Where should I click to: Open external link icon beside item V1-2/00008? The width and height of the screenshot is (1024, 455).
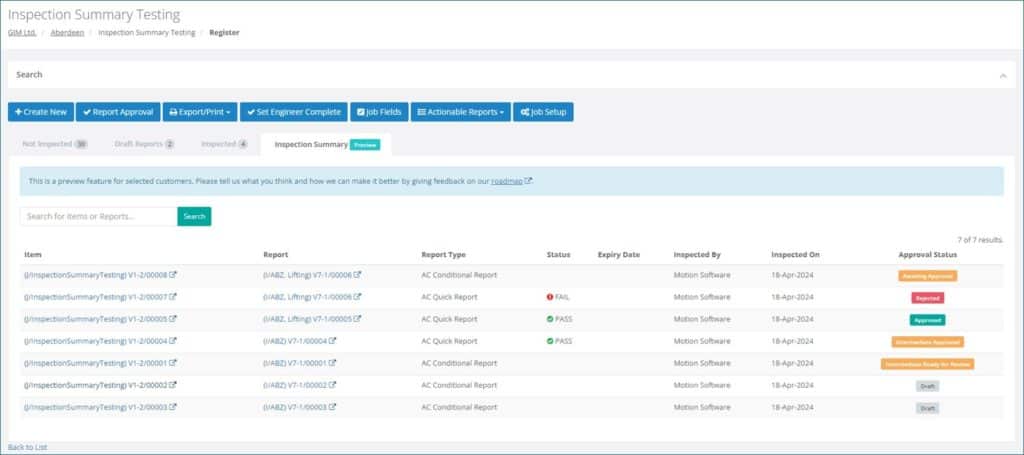pos(173,275)
